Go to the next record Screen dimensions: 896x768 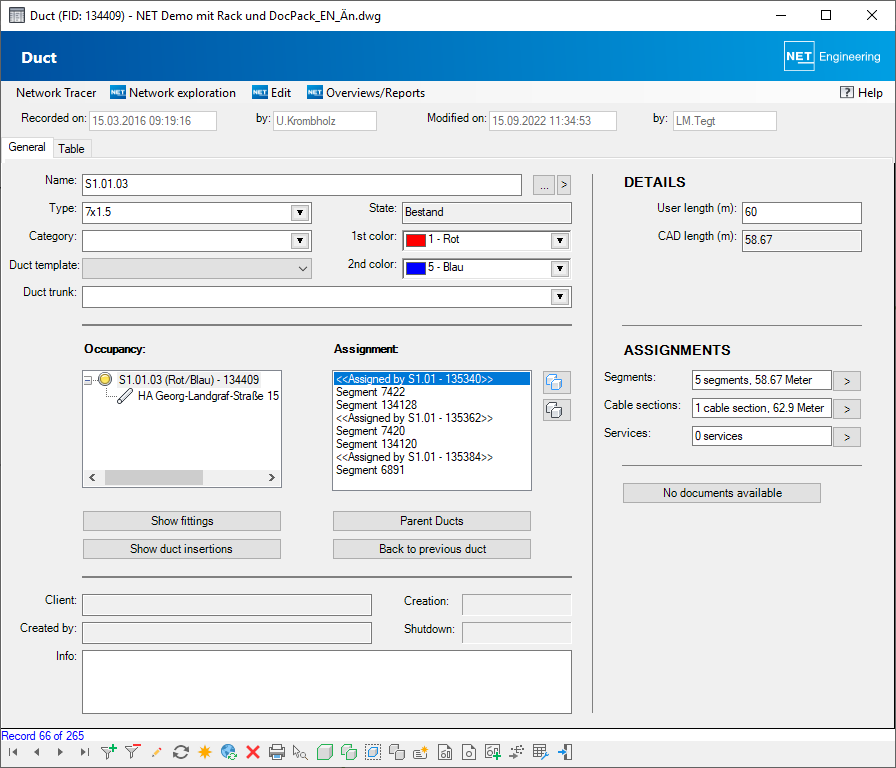61,752
